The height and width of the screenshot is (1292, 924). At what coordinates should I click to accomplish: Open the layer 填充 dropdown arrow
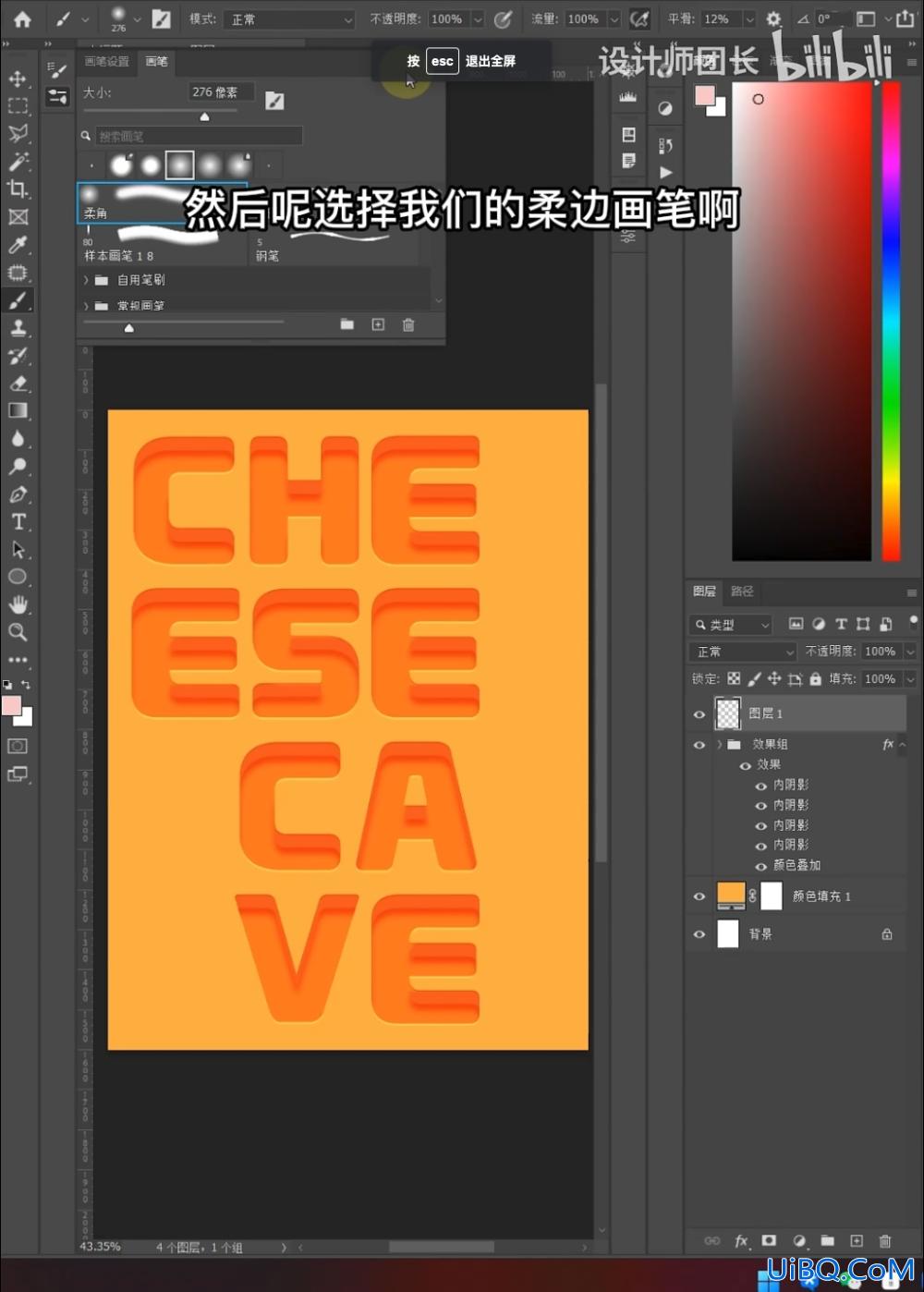910,678
